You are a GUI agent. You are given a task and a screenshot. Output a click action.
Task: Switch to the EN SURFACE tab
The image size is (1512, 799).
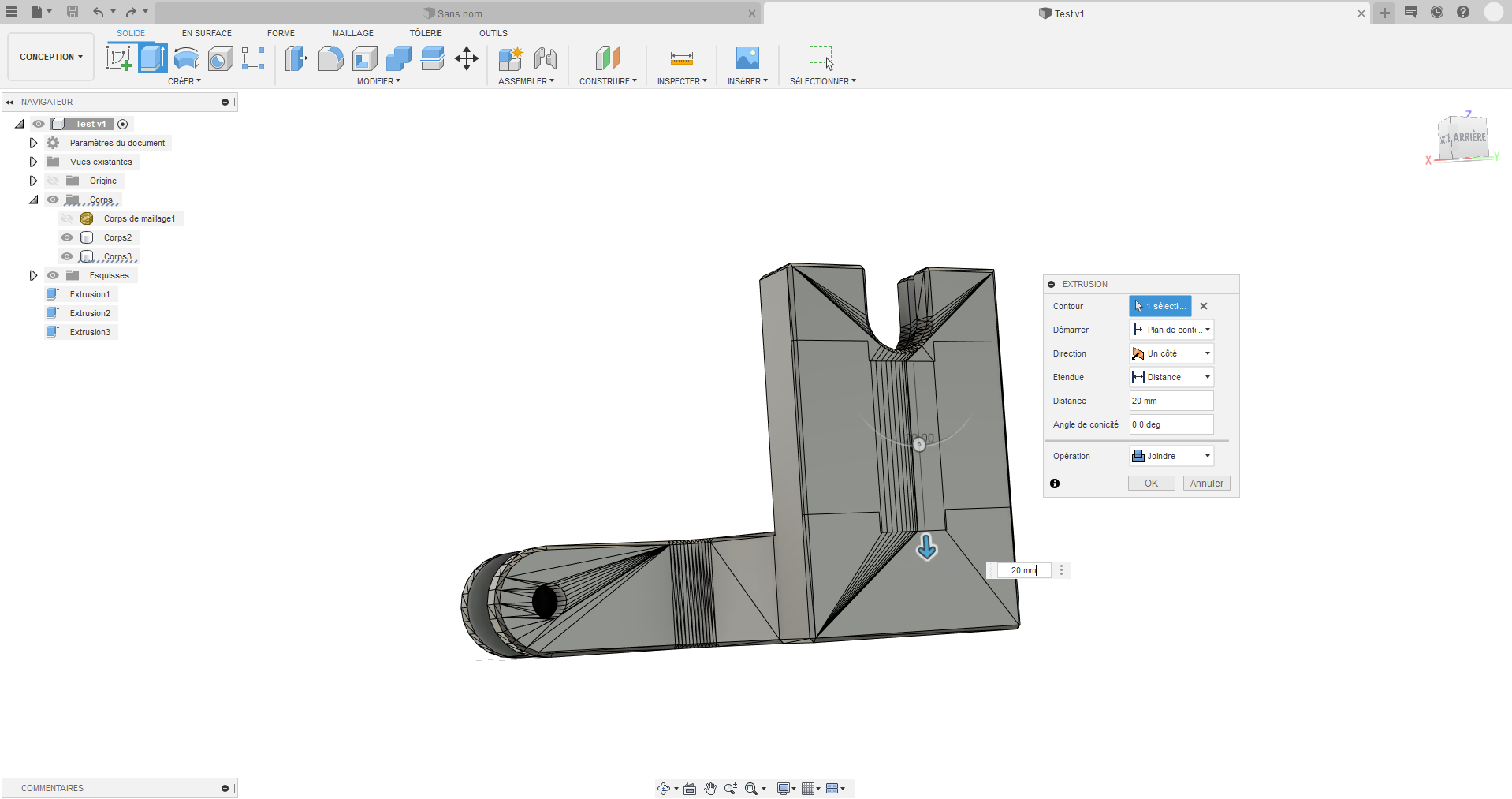[207, 33]
